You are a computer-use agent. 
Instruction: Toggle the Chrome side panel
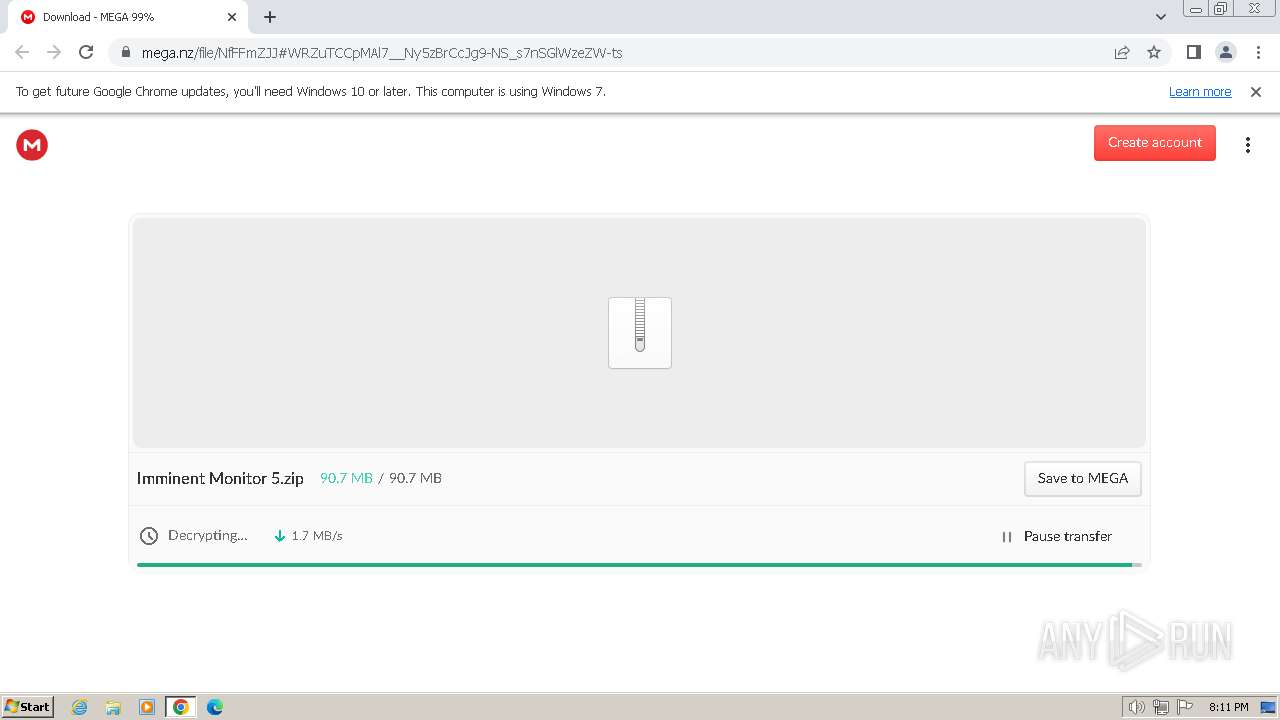[1193, 52]
